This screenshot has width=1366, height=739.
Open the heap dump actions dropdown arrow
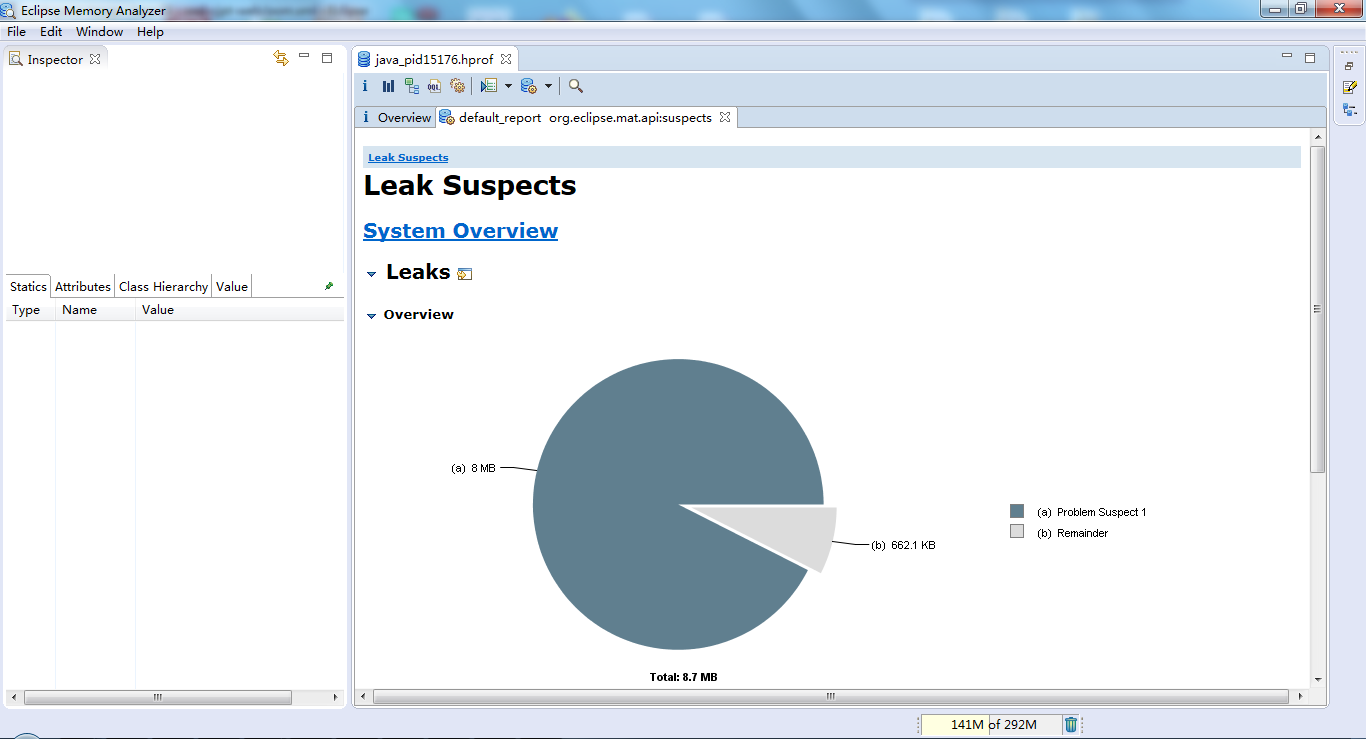tap(548, 86)
